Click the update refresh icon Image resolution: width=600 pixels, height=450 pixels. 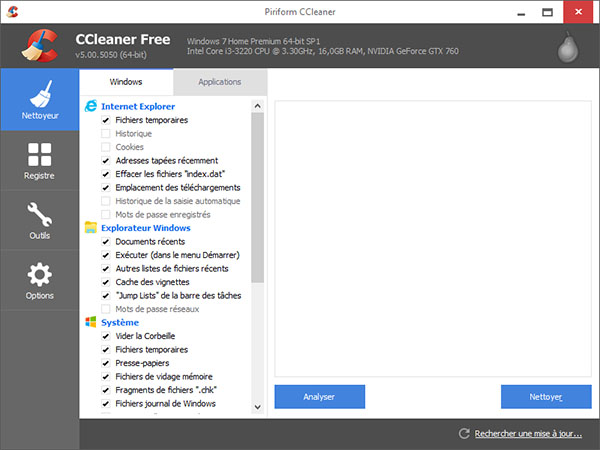464,434
